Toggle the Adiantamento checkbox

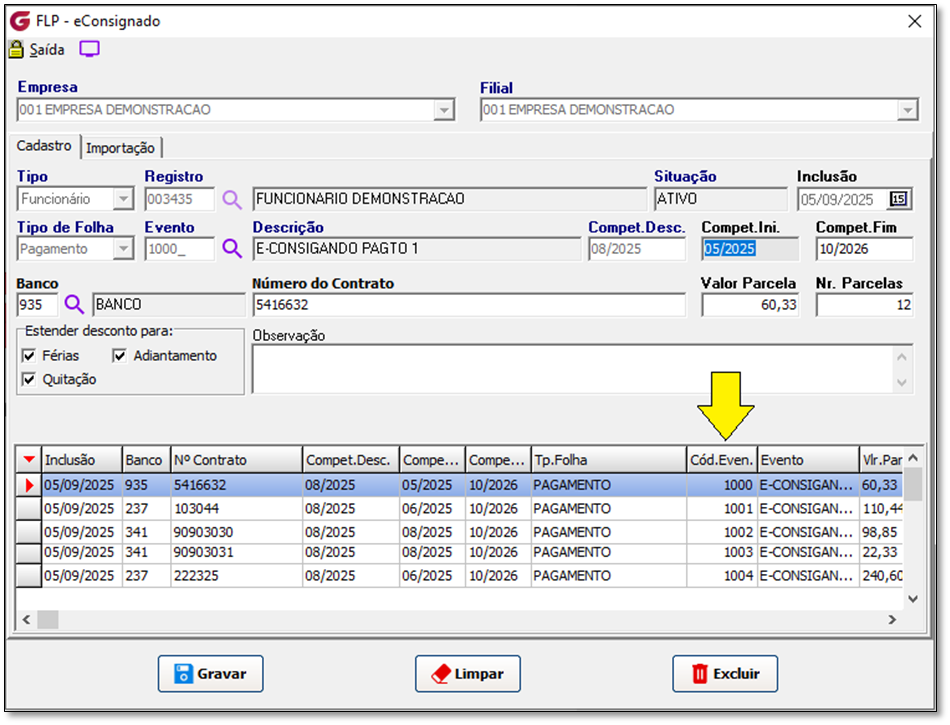[119, 356]
